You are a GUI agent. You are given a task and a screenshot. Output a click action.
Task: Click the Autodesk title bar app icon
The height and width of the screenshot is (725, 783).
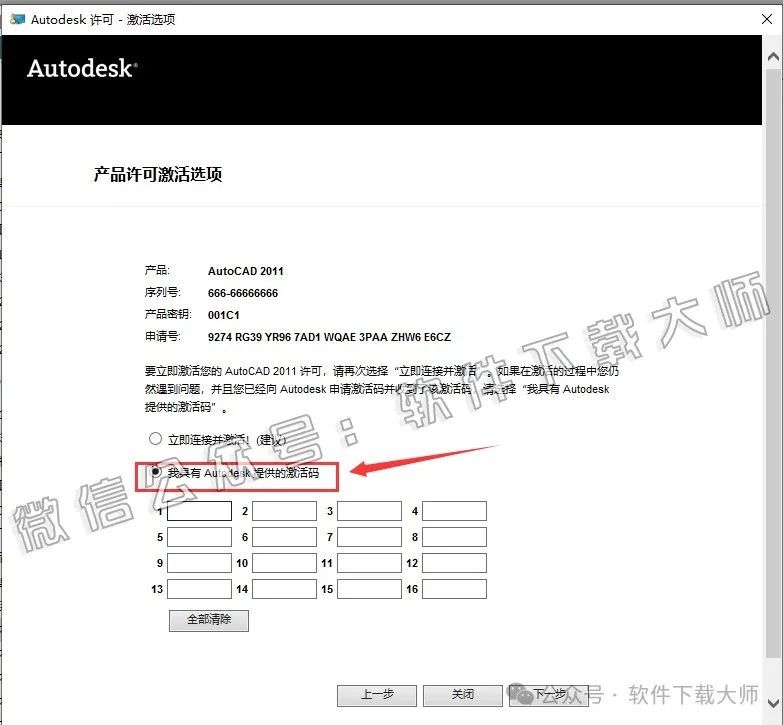pos(17,19)
